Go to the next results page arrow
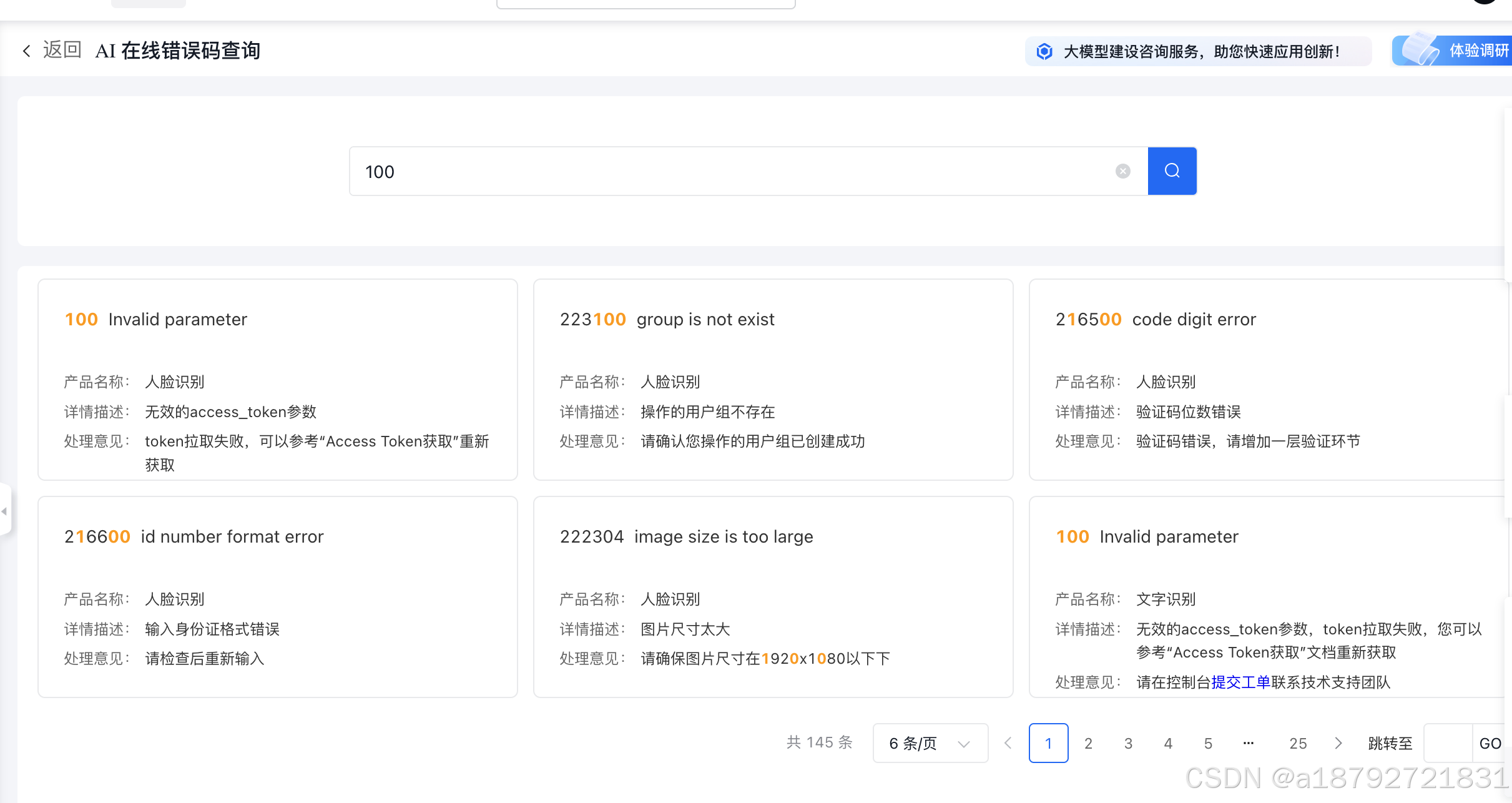 [1338, 743]
